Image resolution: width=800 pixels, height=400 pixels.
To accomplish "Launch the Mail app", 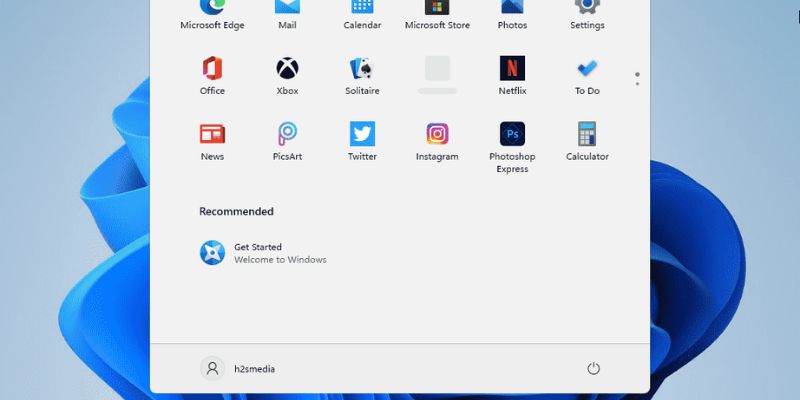I will coord(287,15).
